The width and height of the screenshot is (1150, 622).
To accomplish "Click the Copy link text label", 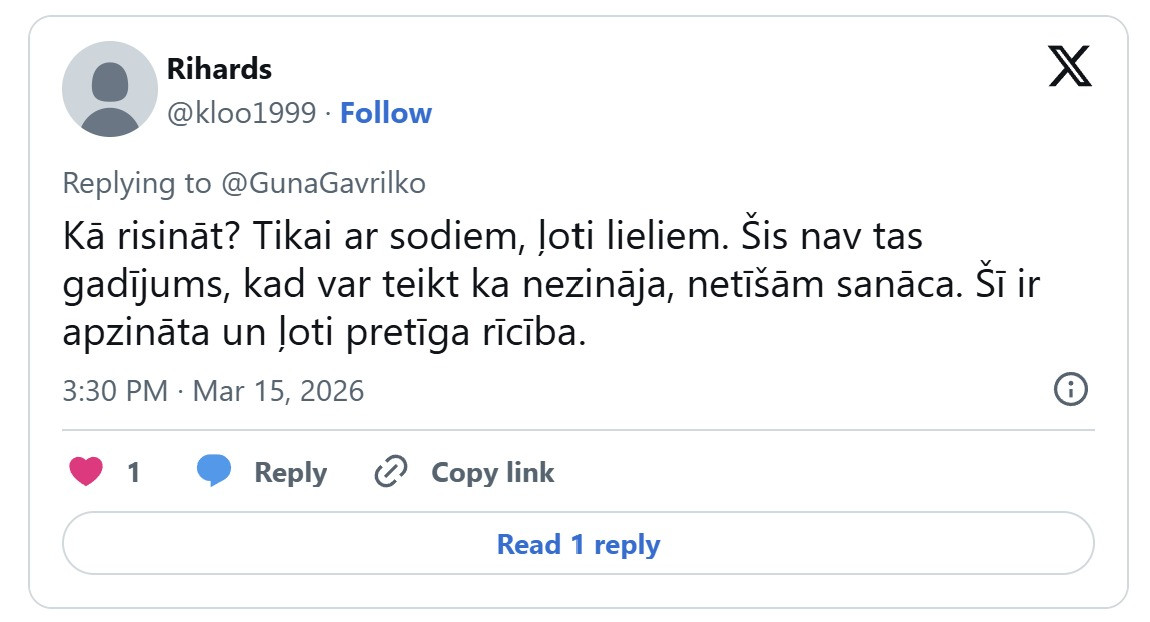I will point(492,472).
